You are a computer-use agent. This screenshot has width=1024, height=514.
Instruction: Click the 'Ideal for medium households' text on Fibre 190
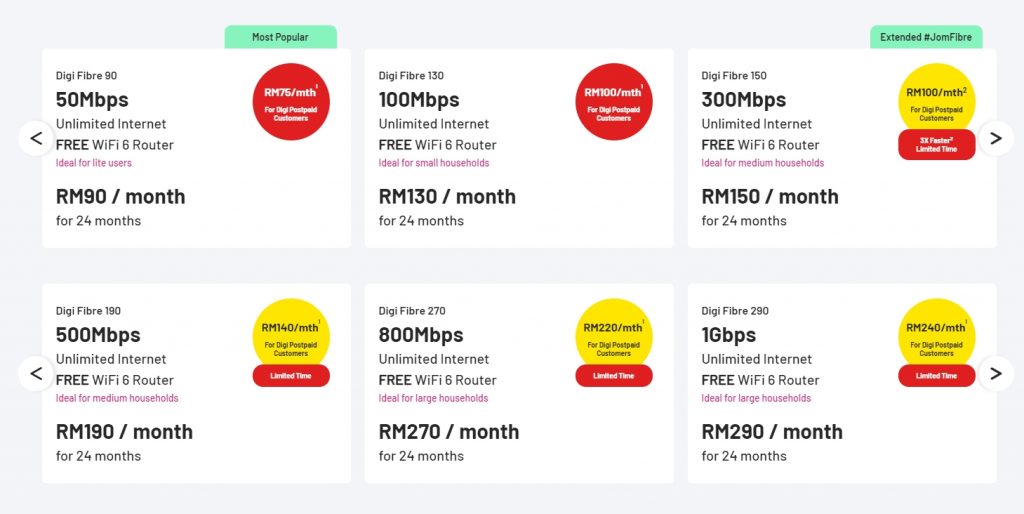point(117,398)
